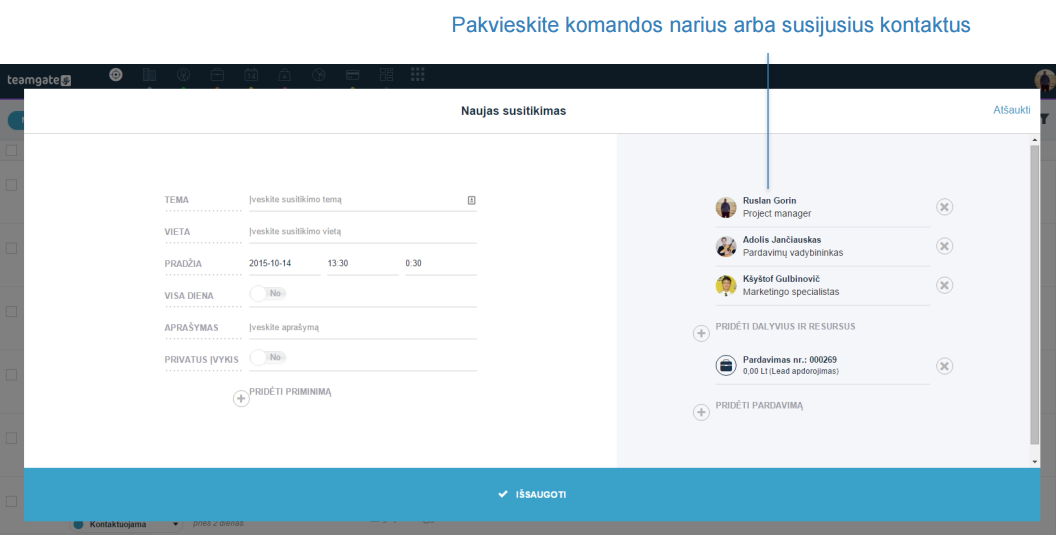Image resolution: width=1056 pixels, height=535 pixels.
Task: Click the teamgate logo
Action: (x=39, y=80)
